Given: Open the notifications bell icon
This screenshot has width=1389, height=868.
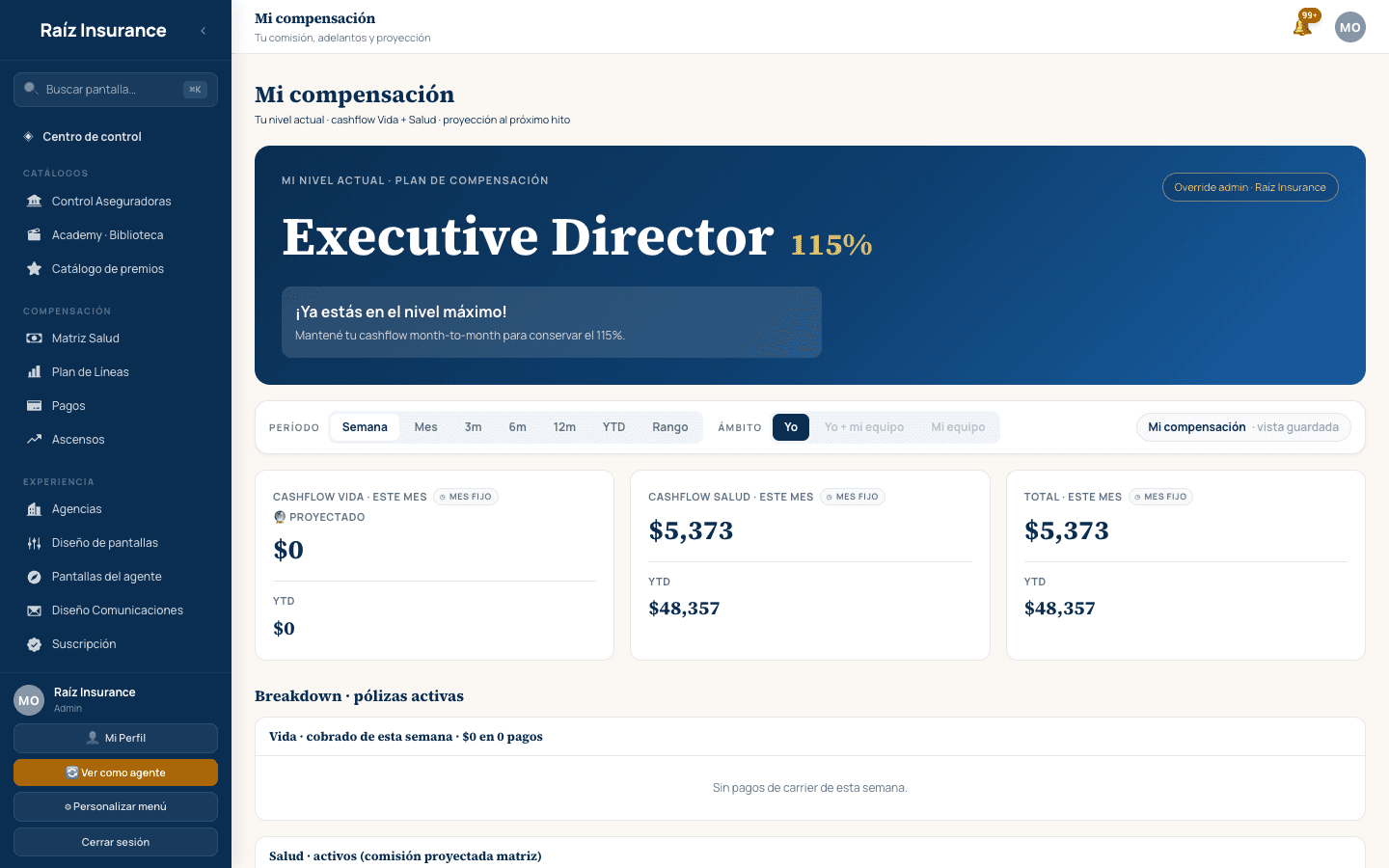Looking at the screenshot, I should [1303, 27].
